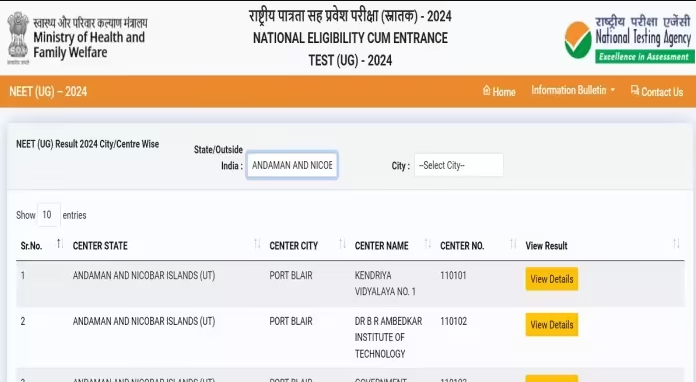Click the National Testing Agency logo

pyautogui.click(x=628, y=39)
